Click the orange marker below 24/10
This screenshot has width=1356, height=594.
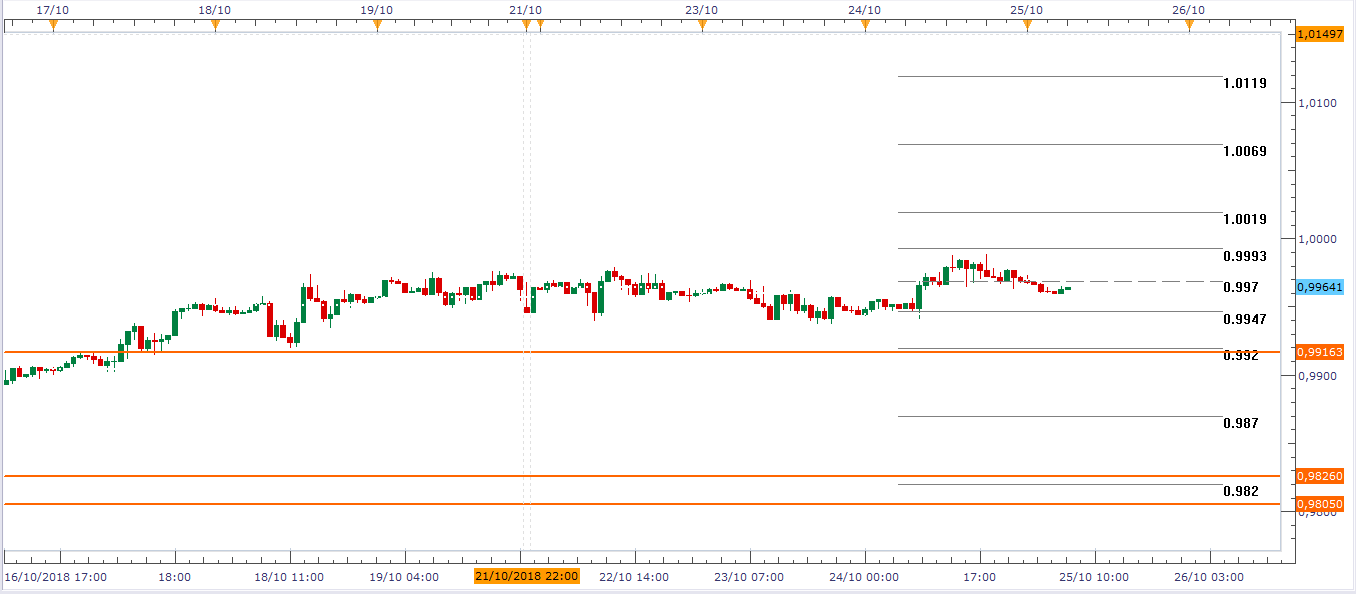(865, 26)
